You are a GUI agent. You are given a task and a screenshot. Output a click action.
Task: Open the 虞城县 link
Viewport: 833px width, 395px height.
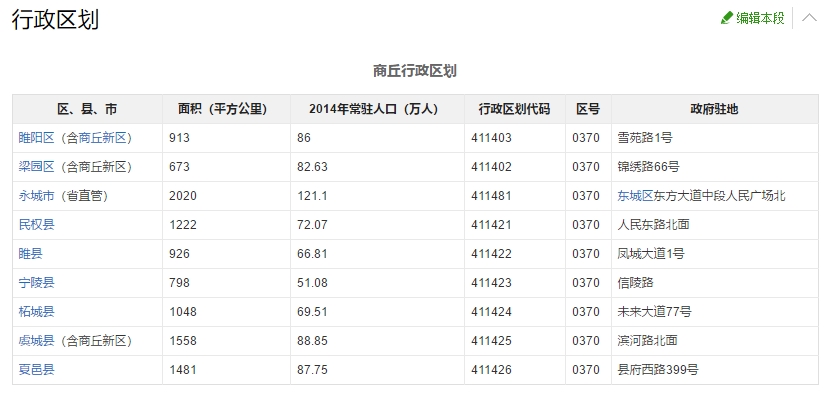pyautogui.click(x=37, y=341)
